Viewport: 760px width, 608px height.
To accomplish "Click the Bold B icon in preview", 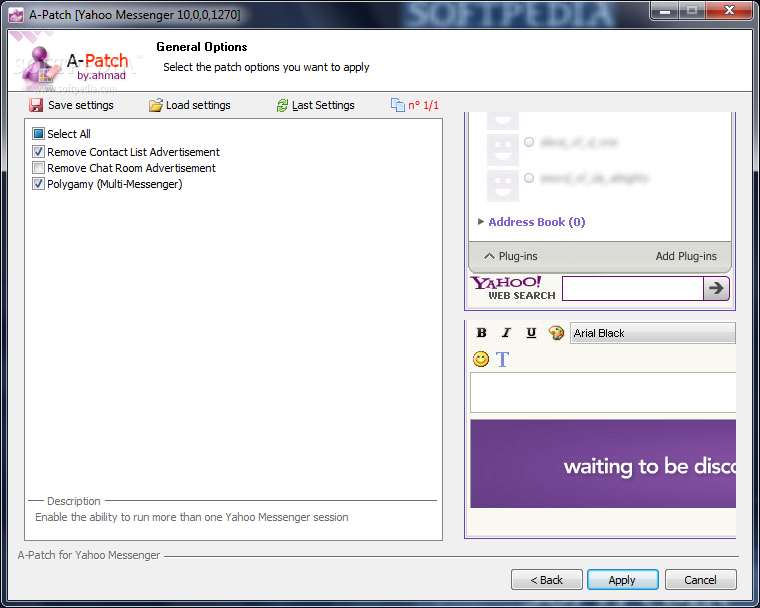I will pos(481,333).
